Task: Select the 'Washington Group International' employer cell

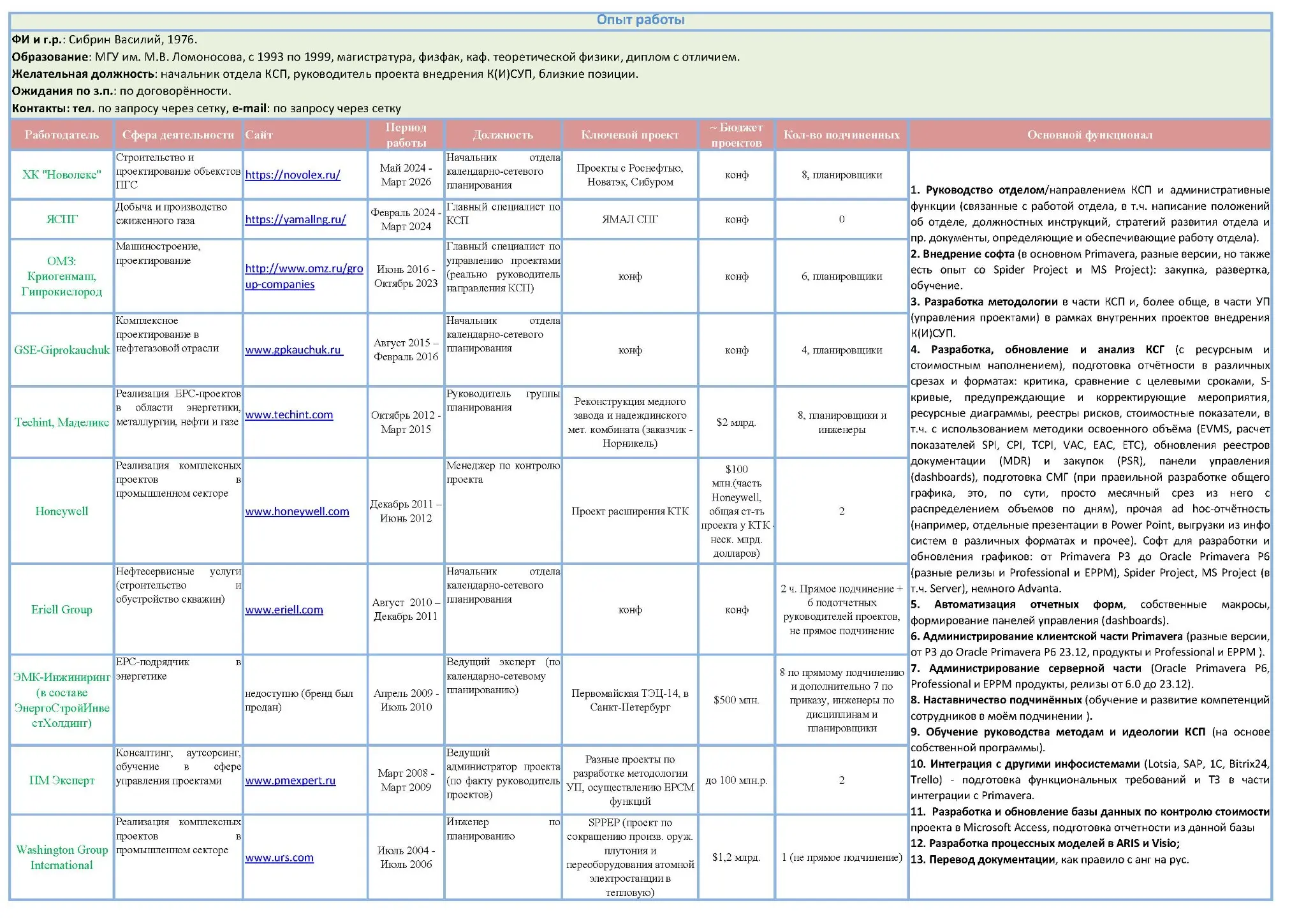Action: [62, 858]
